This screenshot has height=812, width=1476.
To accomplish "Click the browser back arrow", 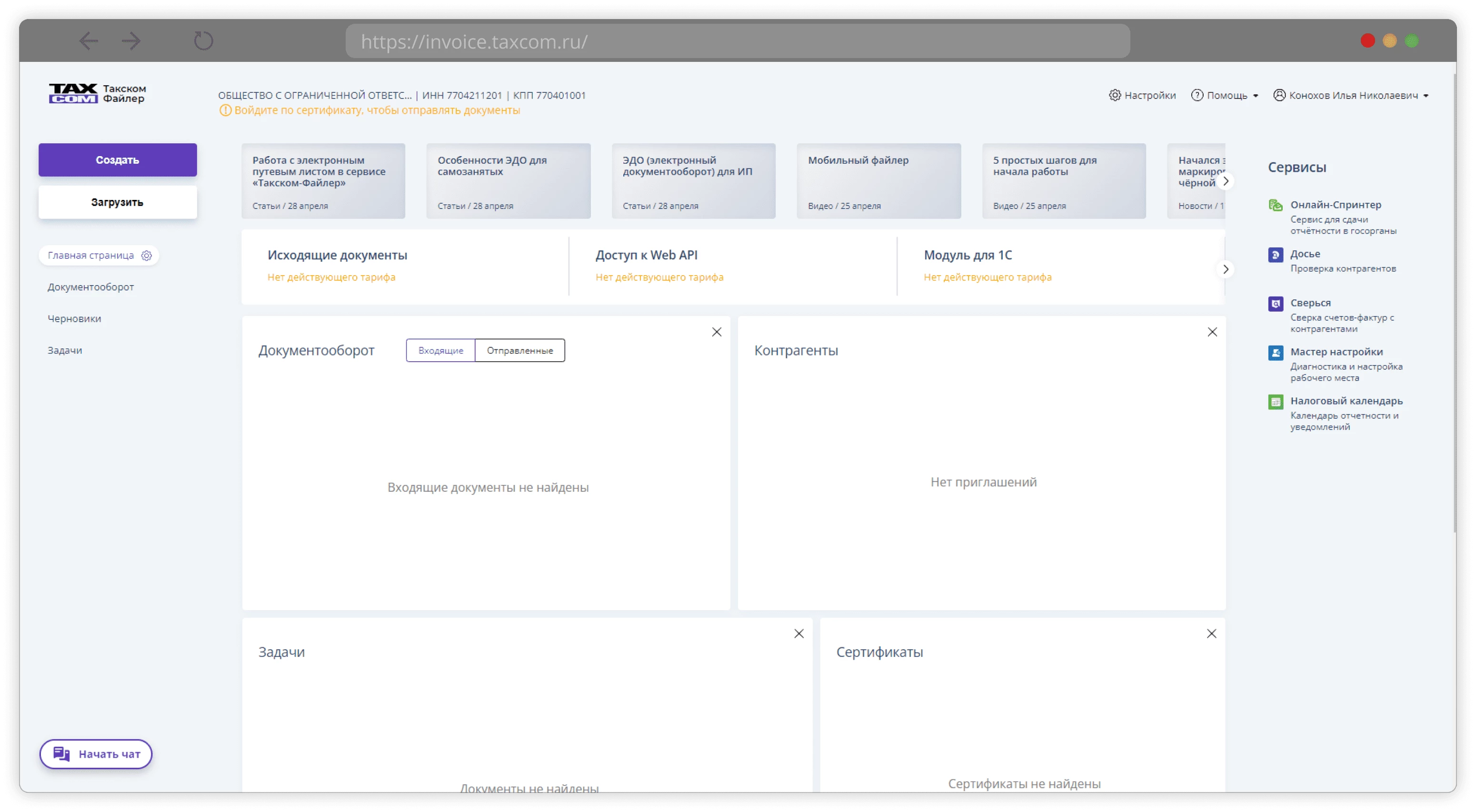I will point(88,40).
